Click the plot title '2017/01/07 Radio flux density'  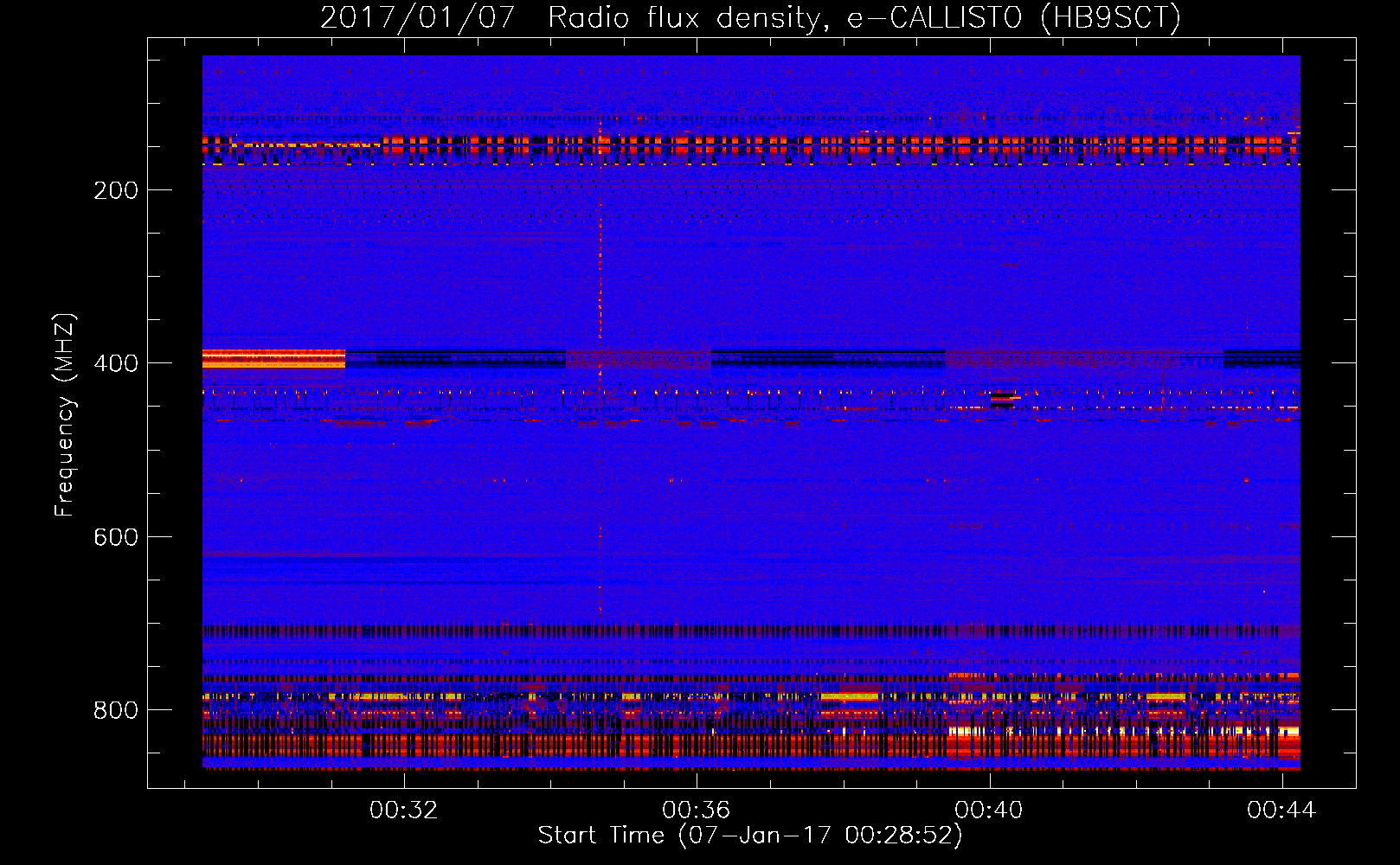coord(570,17)
